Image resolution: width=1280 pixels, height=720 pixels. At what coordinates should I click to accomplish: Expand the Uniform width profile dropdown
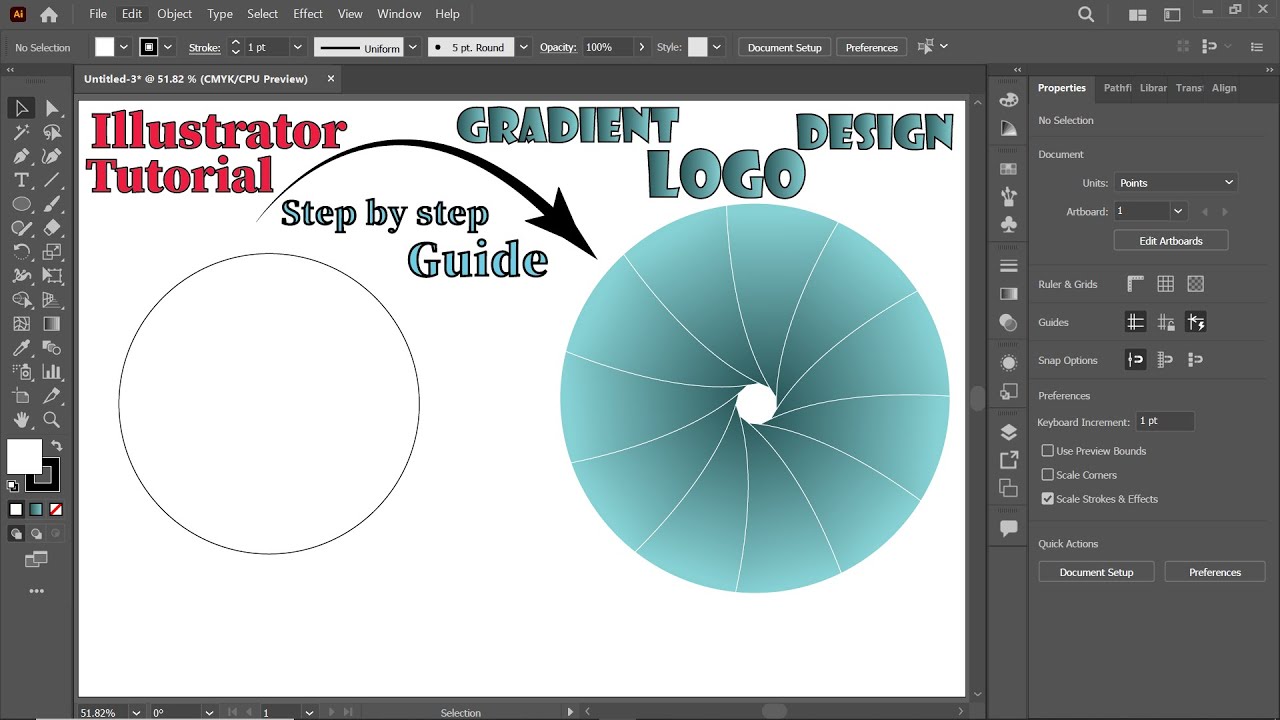tap(413, 47)
